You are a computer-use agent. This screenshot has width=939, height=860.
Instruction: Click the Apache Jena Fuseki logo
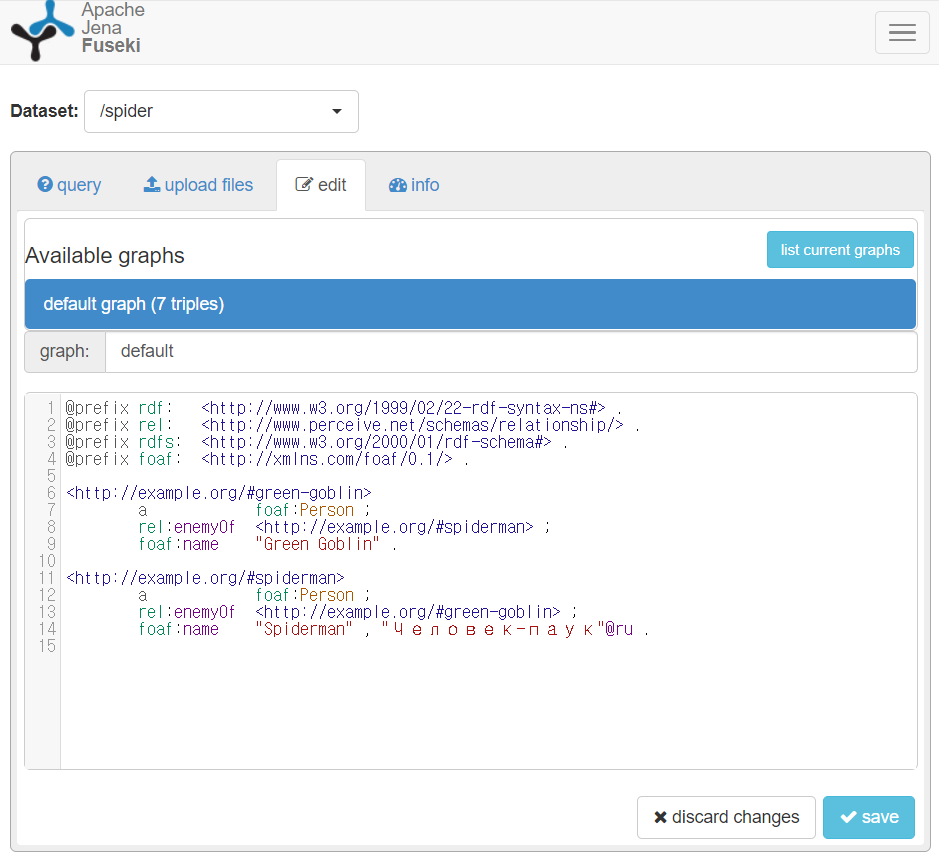coord(42,30)
